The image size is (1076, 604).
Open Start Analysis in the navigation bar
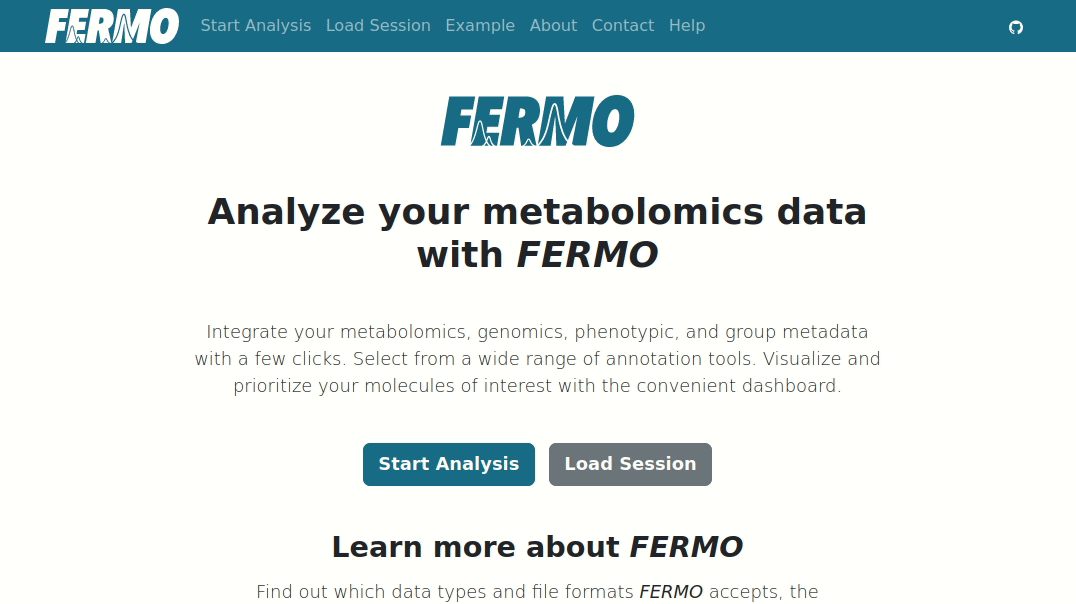coord(255,25)
